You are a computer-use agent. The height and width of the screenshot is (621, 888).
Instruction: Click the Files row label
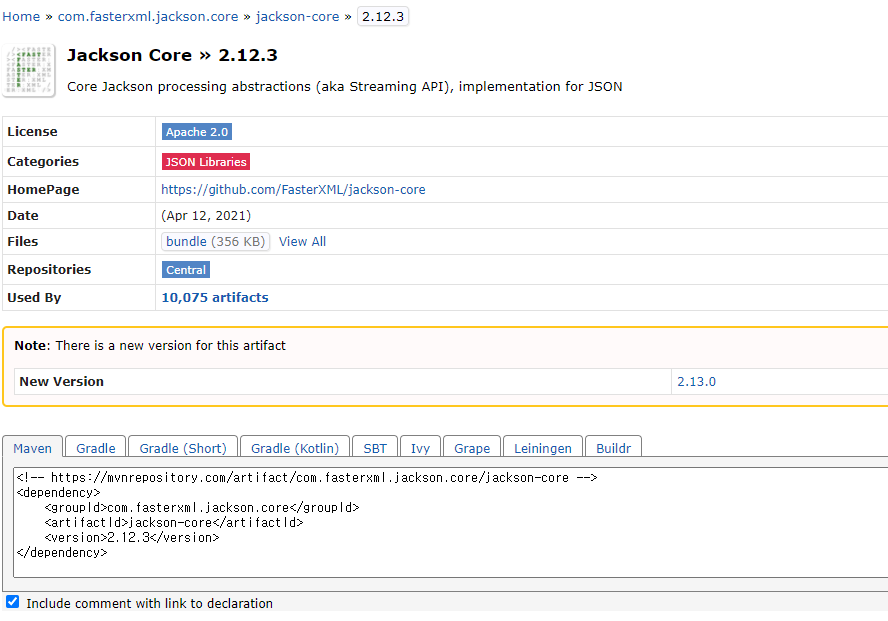point(23,242)
